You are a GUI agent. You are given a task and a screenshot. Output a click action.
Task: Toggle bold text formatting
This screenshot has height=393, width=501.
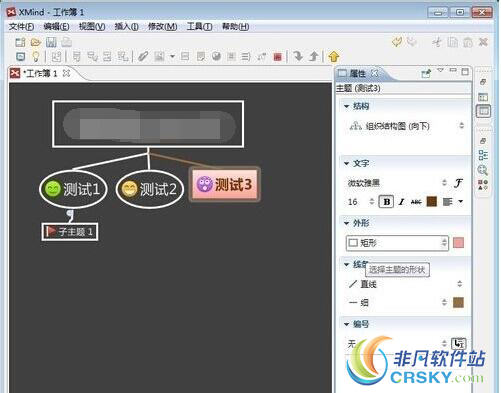[387, 202]
